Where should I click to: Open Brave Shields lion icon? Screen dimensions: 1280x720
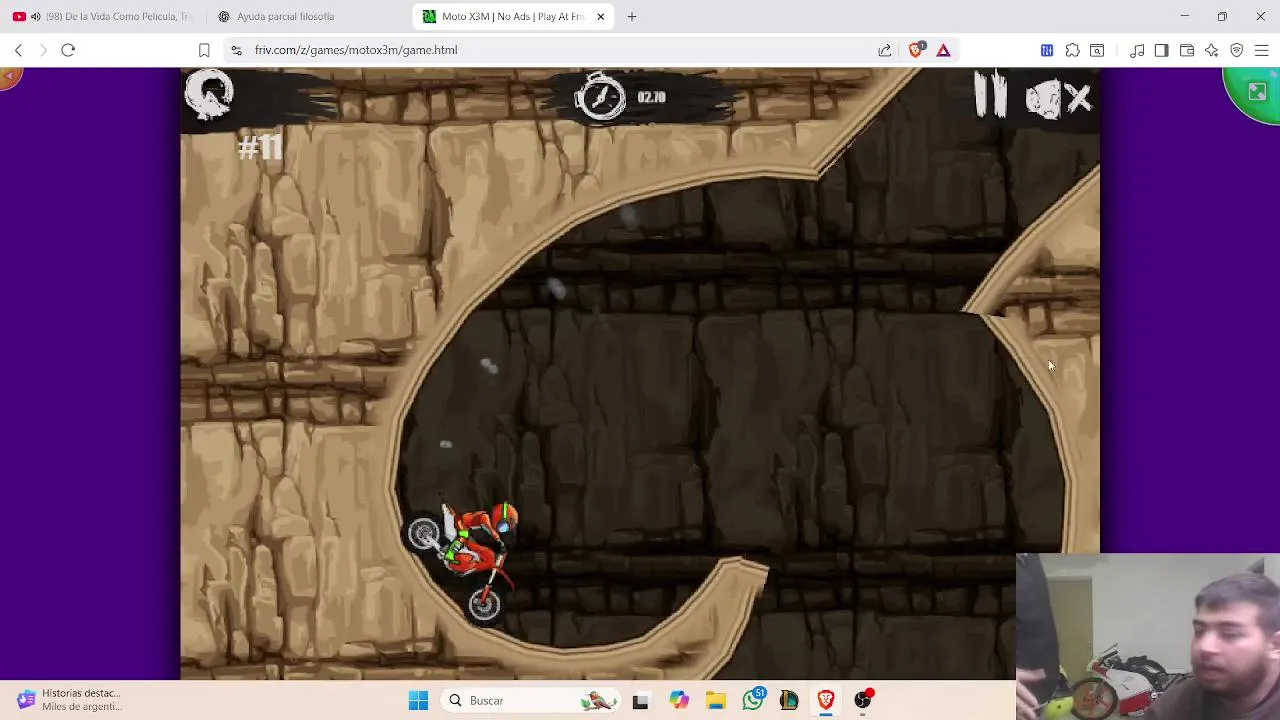click(x=916, y=50)
